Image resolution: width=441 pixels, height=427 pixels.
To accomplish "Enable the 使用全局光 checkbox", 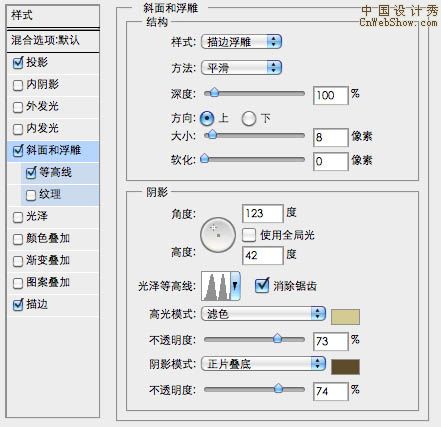I will 249,235.
